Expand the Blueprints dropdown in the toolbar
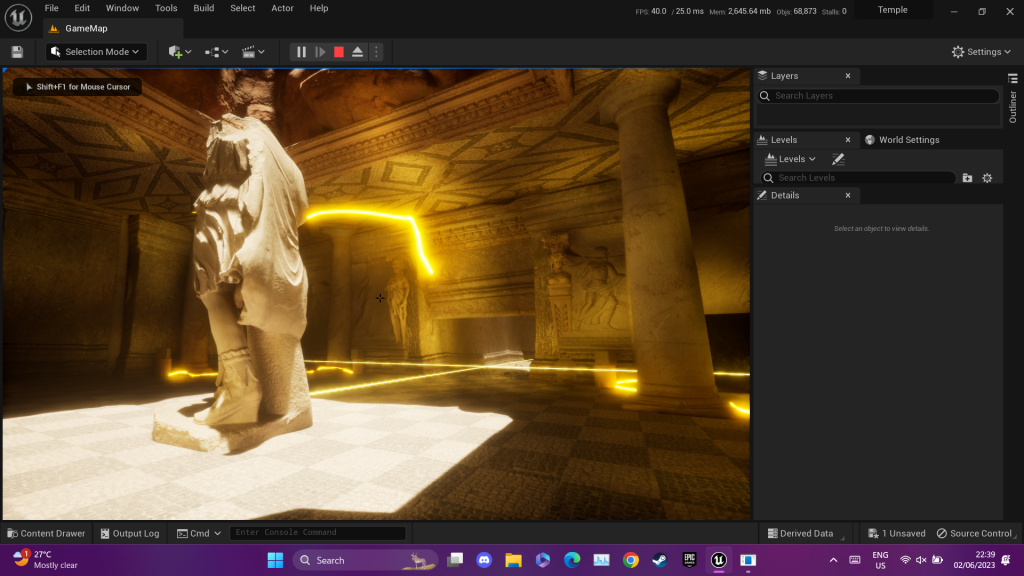The image size is (1024, 576). [x=216, y=52]
